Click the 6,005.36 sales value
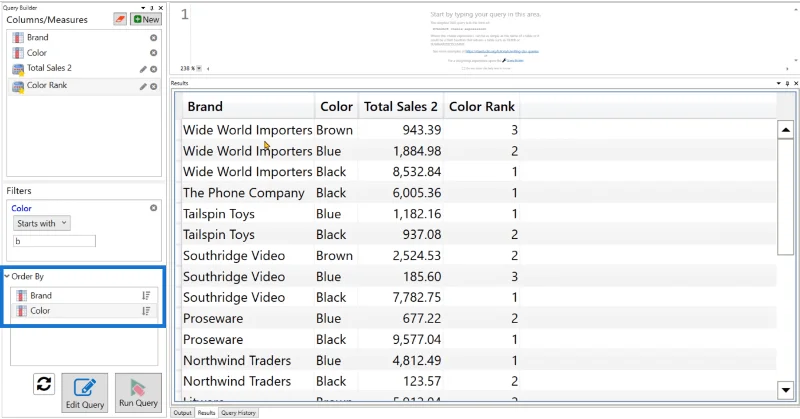Image resolution: width=800 pixels, height=419 pixels. click(x=416, y=193)
